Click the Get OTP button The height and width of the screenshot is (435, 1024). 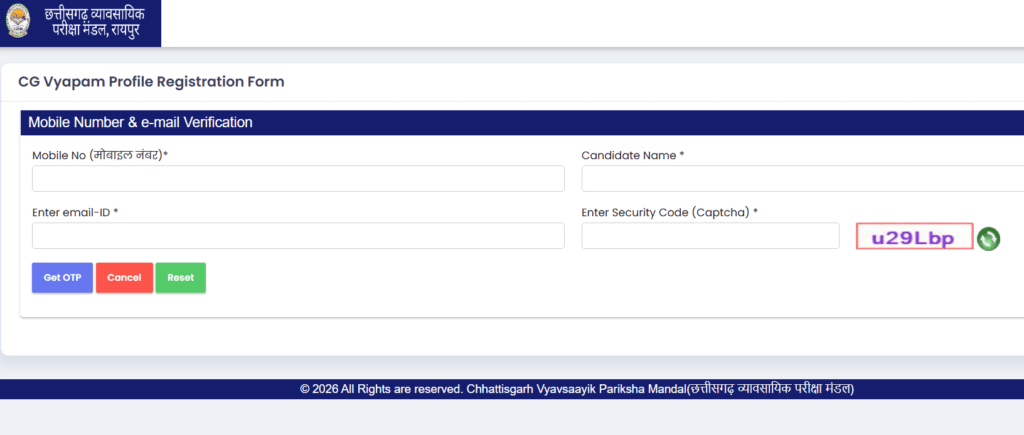click(62, 278)
